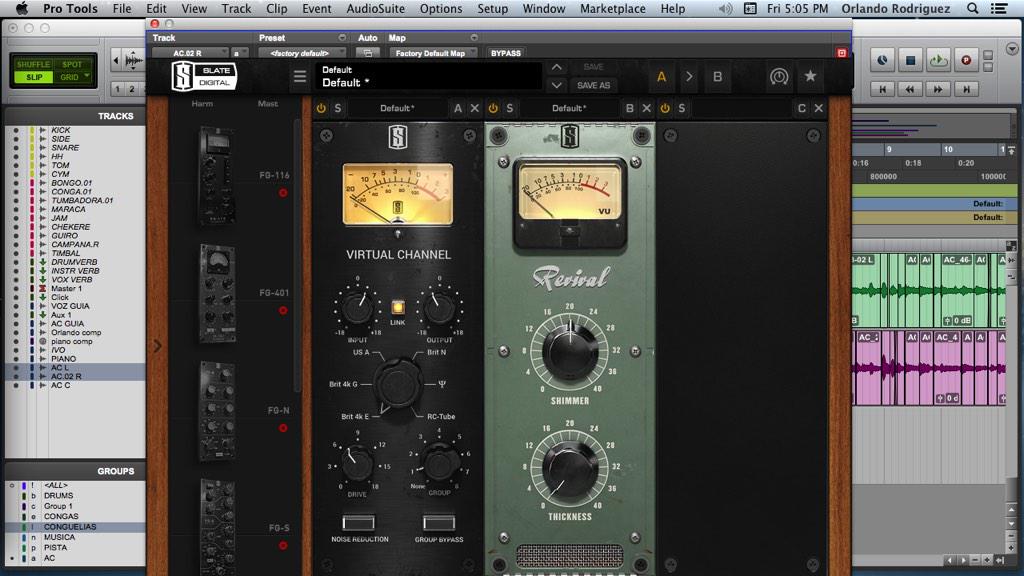Remove module from slot C
This screenshot has width=1024, height=576.
click(x=818, y=108)
